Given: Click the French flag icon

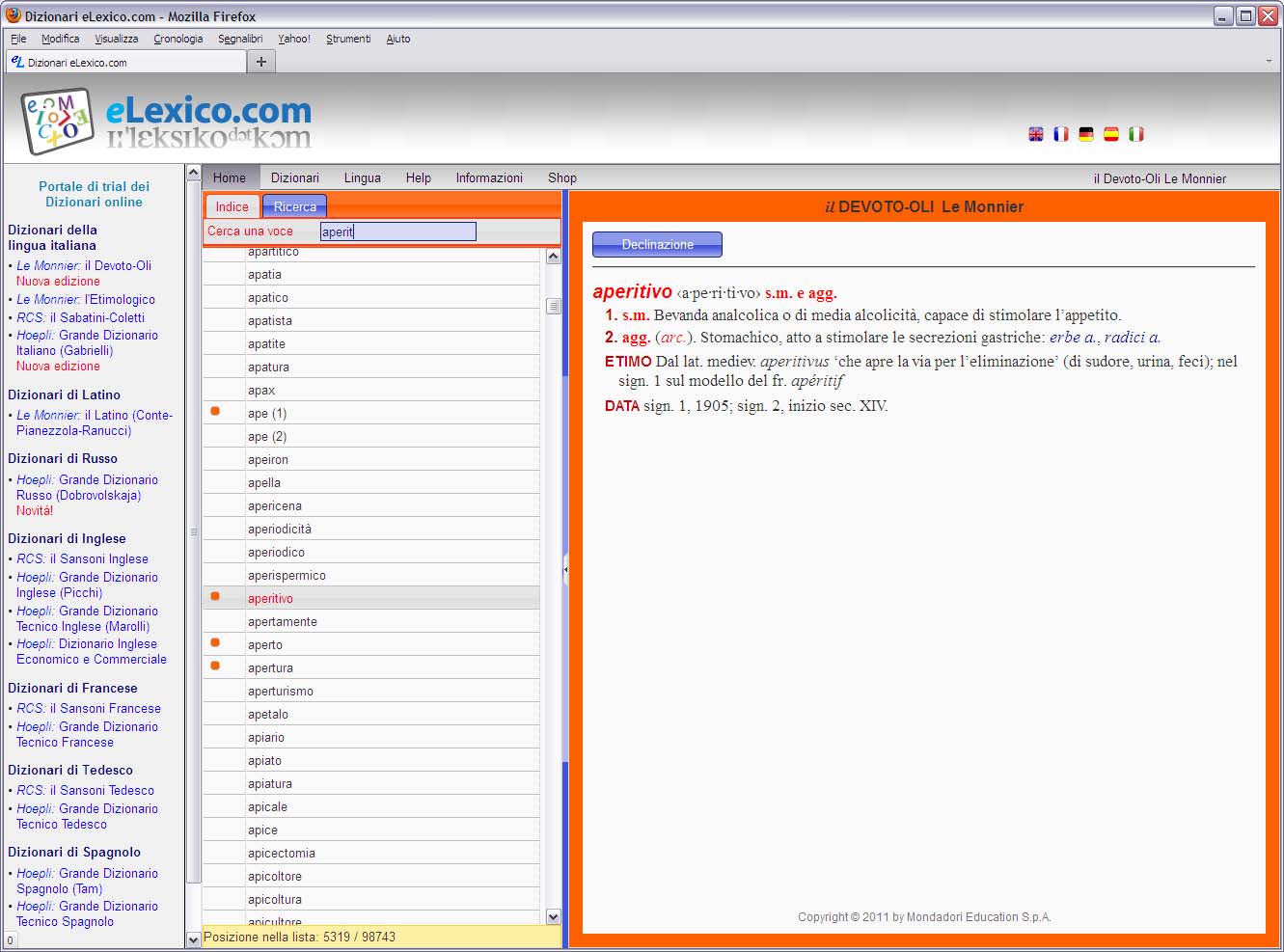Looking at the screenshot, I should point(1061,134).
